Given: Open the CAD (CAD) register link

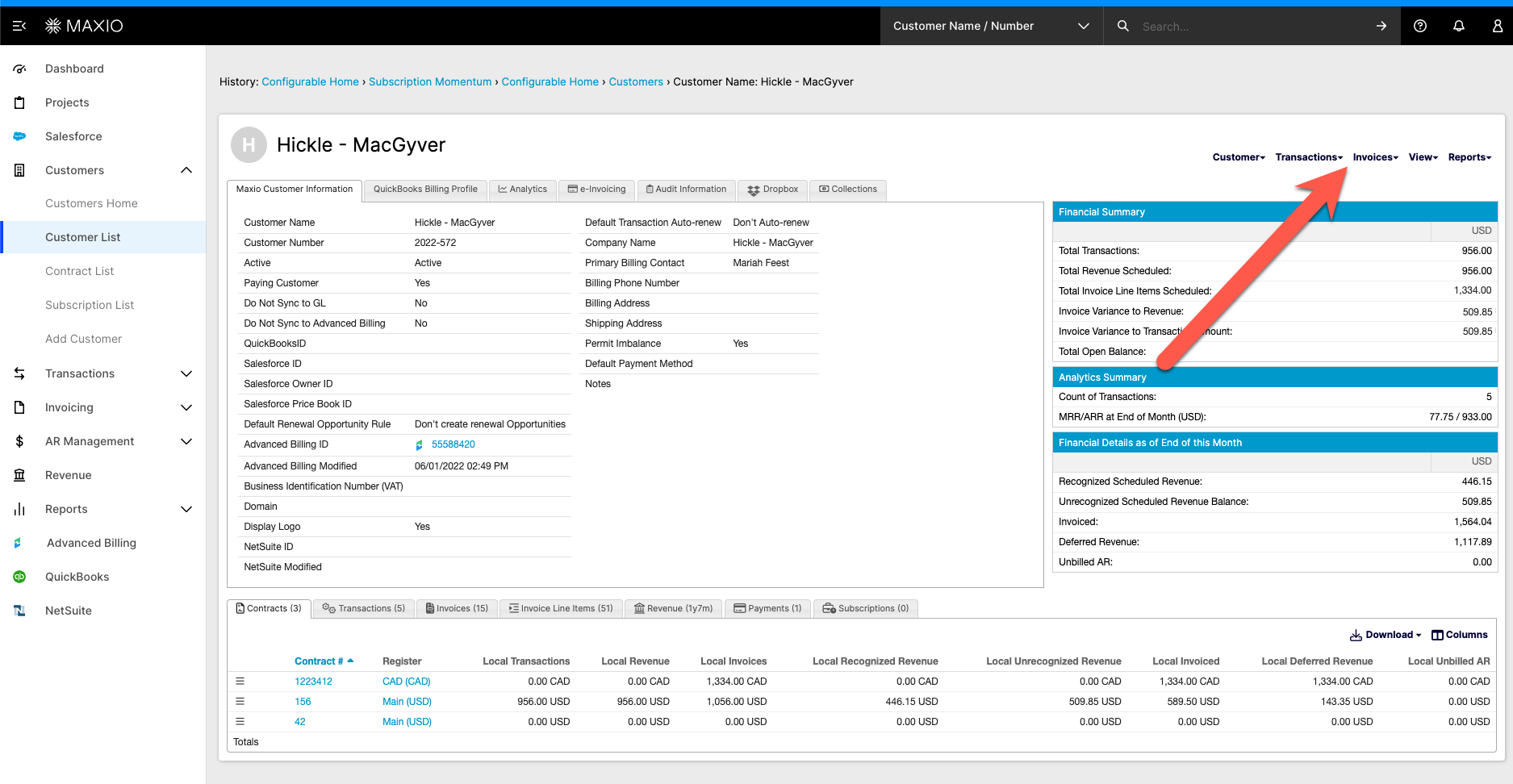Looking at the screenshot, I should [407, 682].
